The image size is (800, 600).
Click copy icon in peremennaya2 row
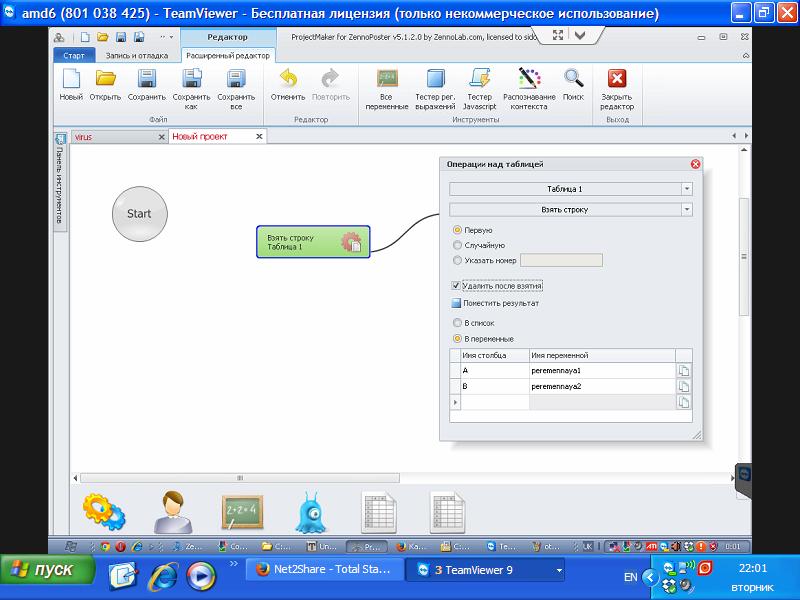click(684, 386)
